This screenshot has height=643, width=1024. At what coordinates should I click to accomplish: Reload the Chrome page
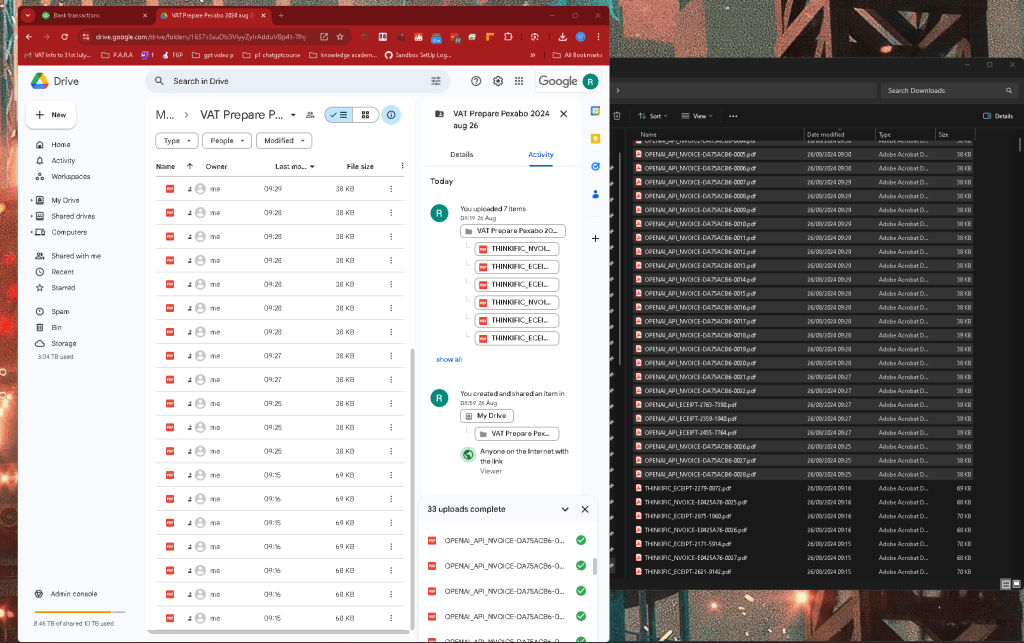(64, 37)
